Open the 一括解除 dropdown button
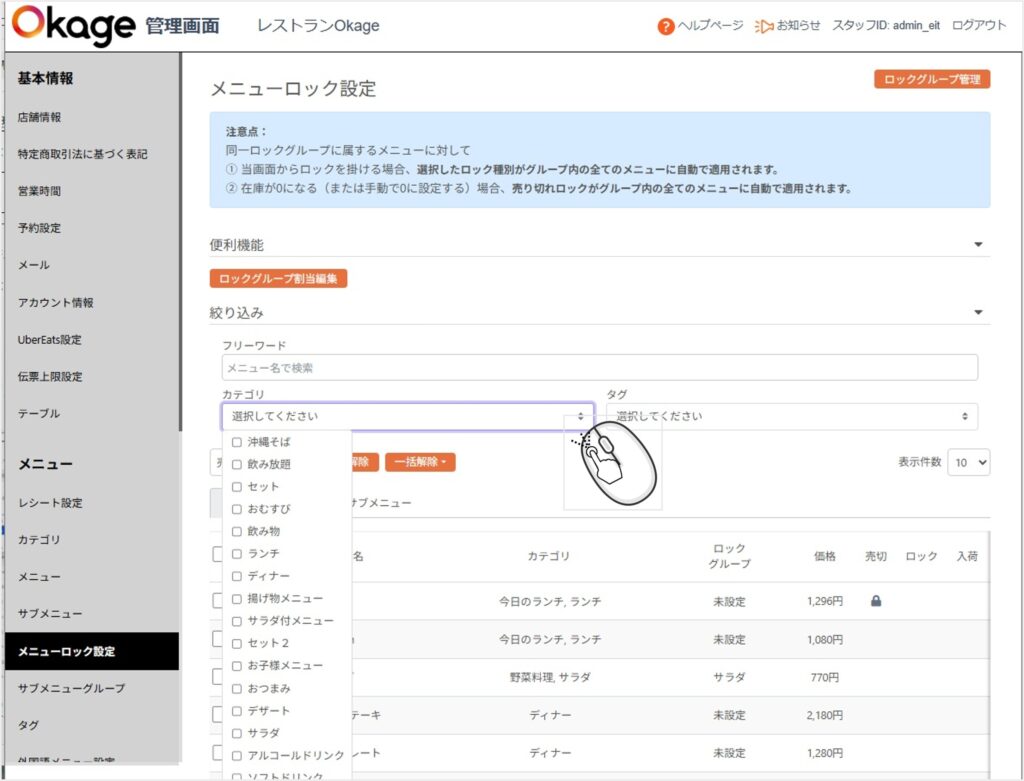 pos(420,462)
